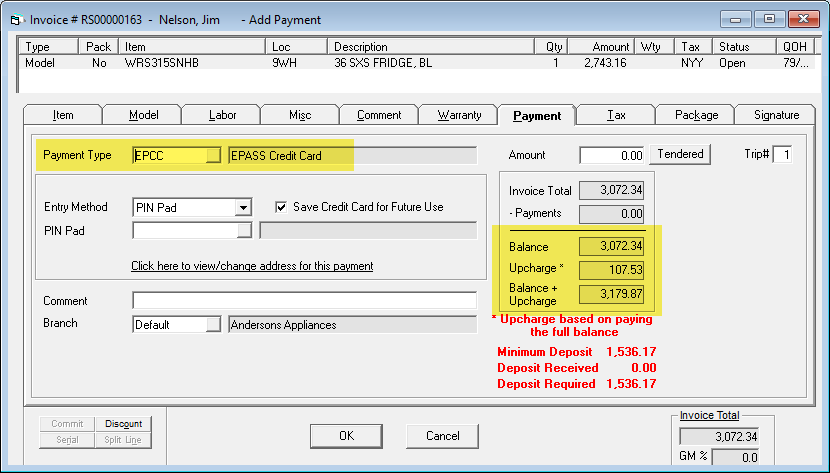Expand the Entry Method dropdown arrow

(x=243, y=207)
